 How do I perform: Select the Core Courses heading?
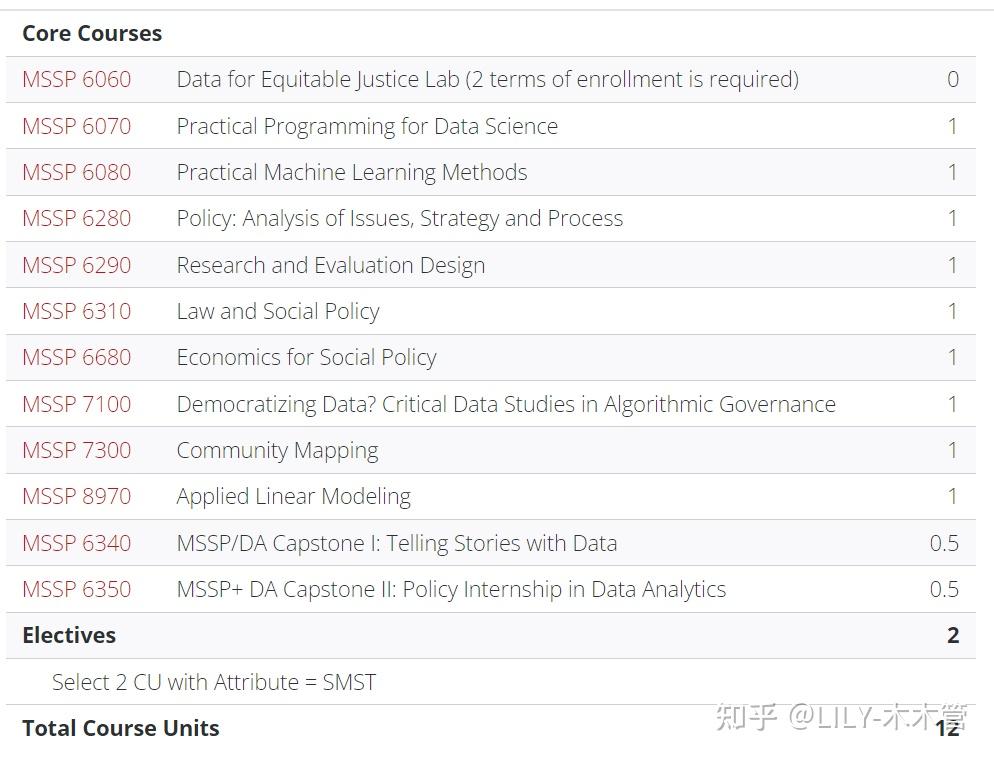(92, 33)
